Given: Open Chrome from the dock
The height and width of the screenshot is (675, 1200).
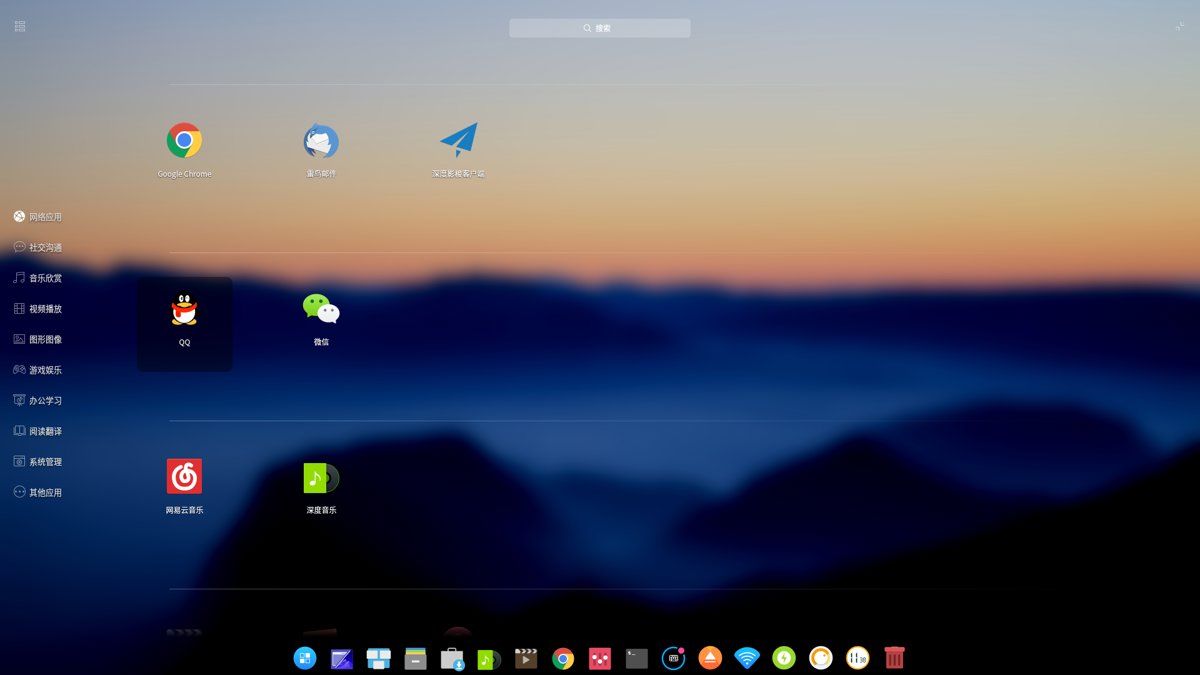Looking at the screenshot, I should coord(563,658).
